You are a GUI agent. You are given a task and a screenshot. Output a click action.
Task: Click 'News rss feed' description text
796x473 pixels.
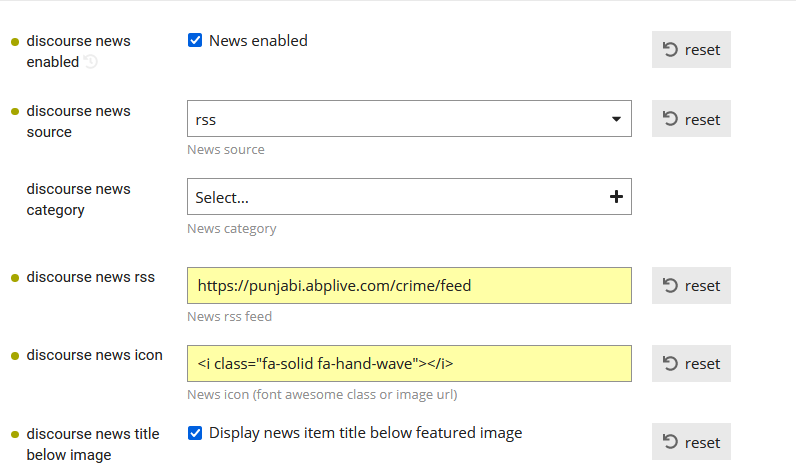coord(229,316)
